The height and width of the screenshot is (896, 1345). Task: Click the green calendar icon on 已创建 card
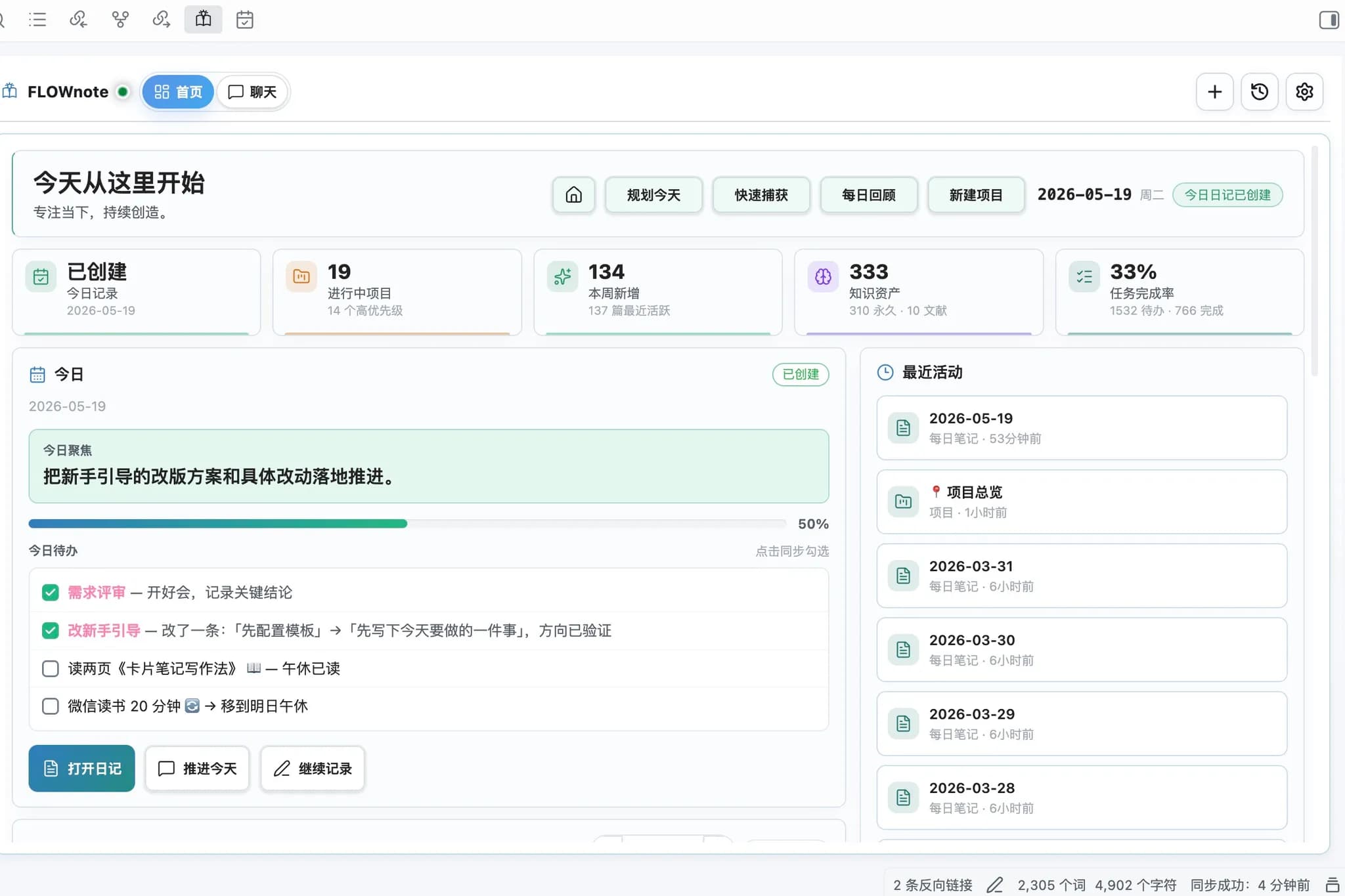(41, 276)
